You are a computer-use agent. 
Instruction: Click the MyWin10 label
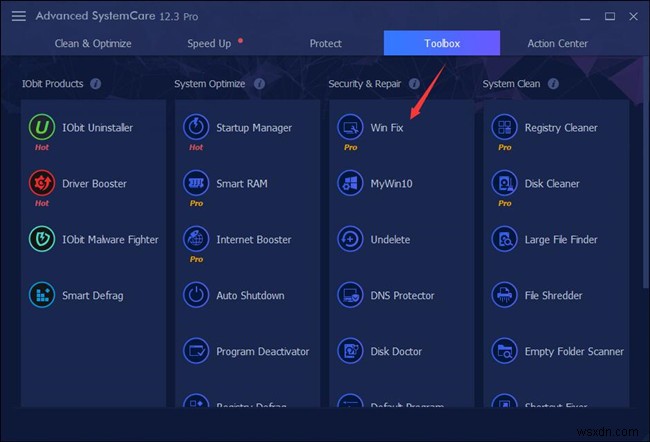[x=391, y=184]
